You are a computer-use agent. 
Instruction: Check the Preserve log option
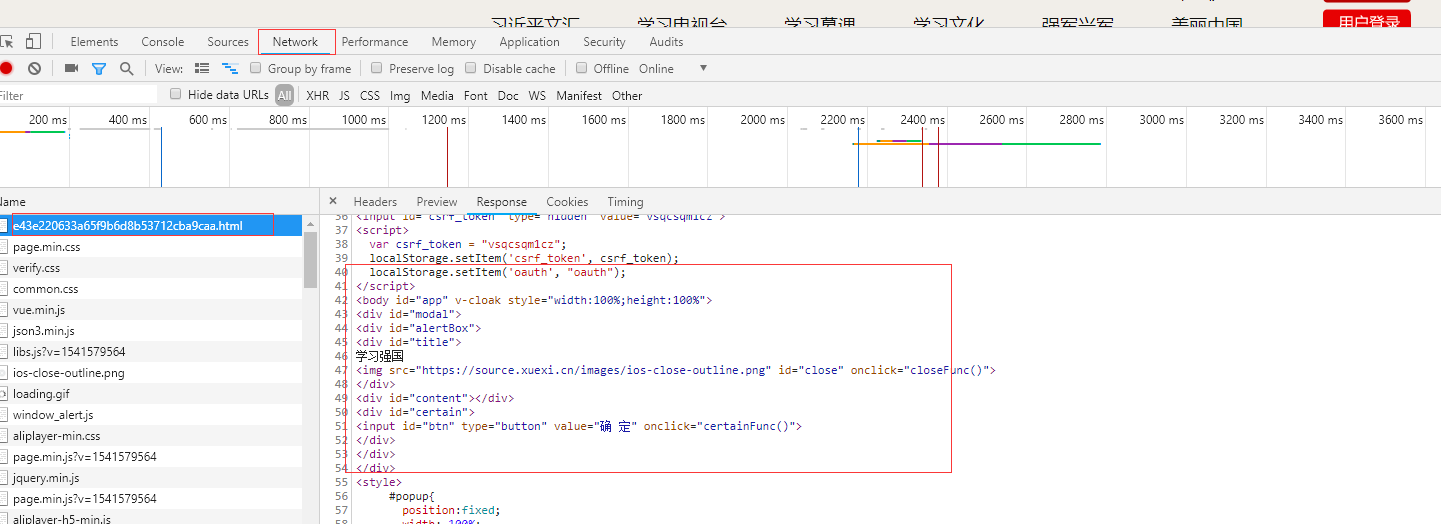pyautogui.click(x=377, y=68)
